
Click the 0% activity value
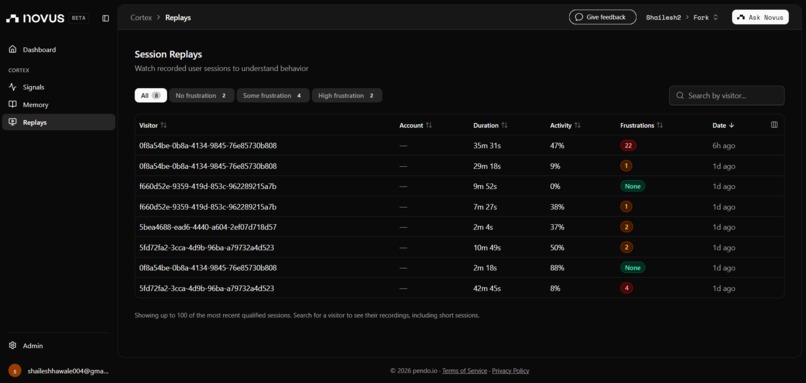point(555,187)
